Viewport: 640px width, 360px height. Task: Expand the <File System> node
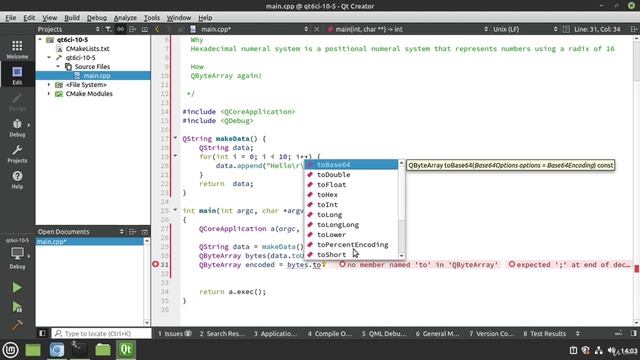[x=49, y=84]
